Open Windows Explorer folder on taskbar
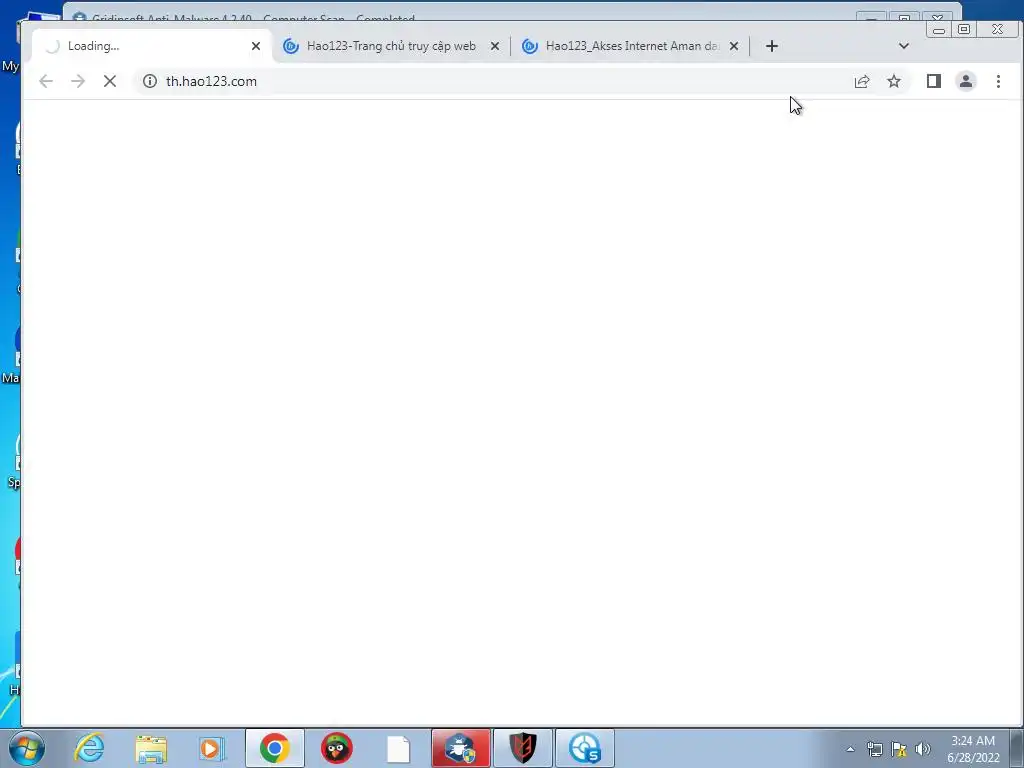The image size is (1024, 768). pos(151,748)
